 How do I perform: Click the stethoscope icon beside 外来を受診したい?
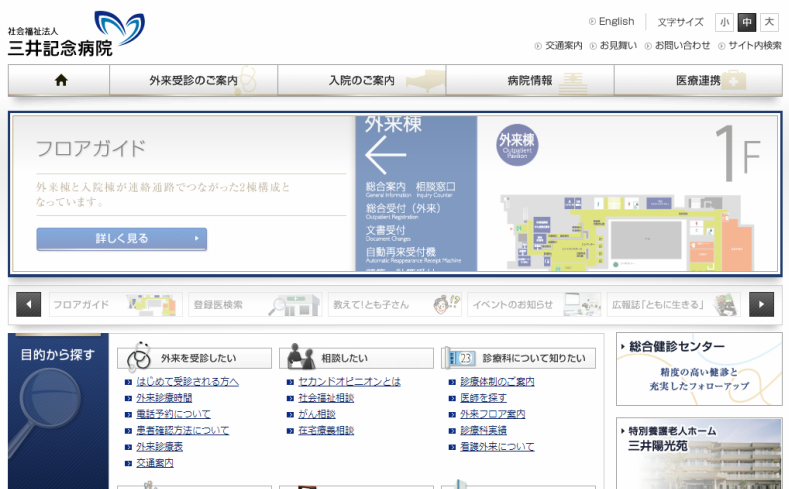[x=138, y=356]
